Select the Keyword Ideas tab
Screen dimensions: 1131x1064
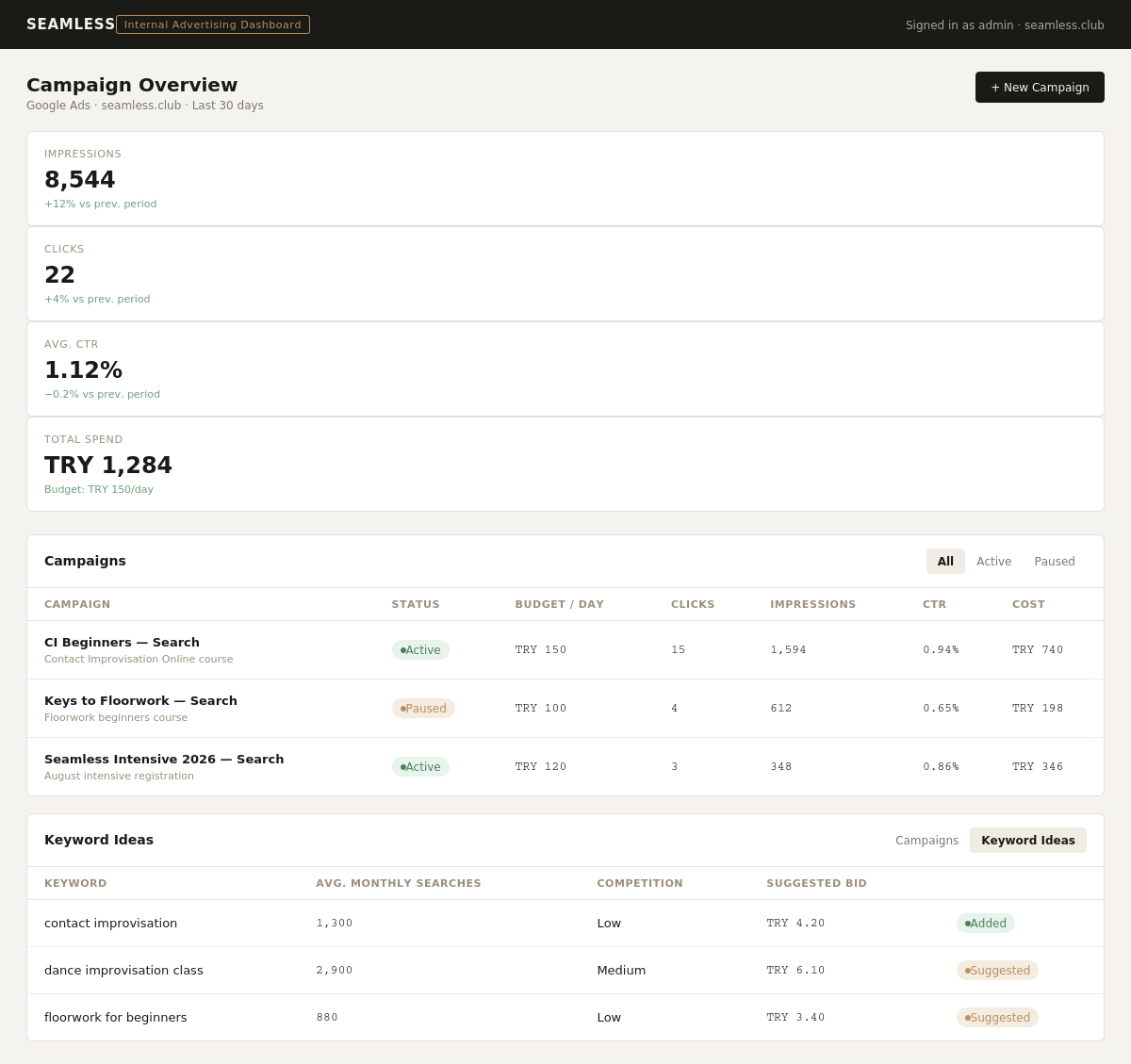coord(1028,841)
